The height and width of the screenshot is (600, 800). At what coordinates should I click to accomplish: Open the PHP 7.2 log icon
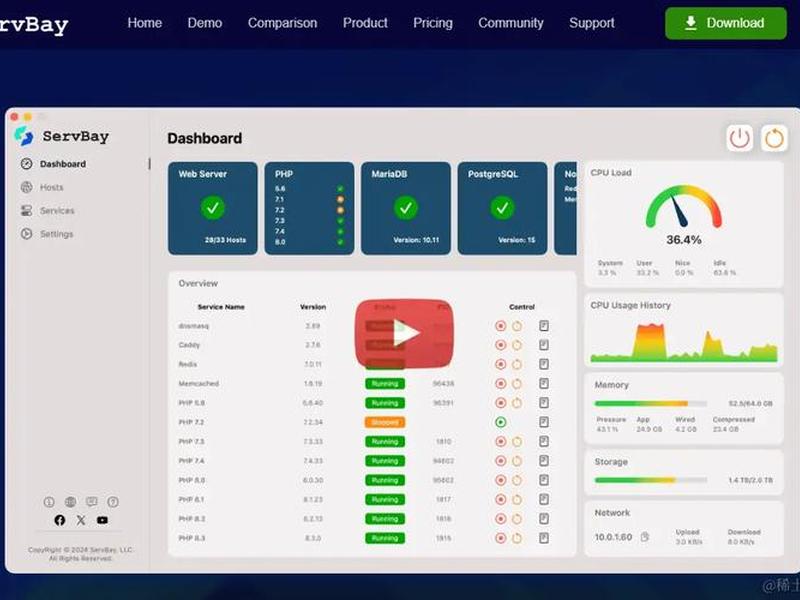[544, 422]
